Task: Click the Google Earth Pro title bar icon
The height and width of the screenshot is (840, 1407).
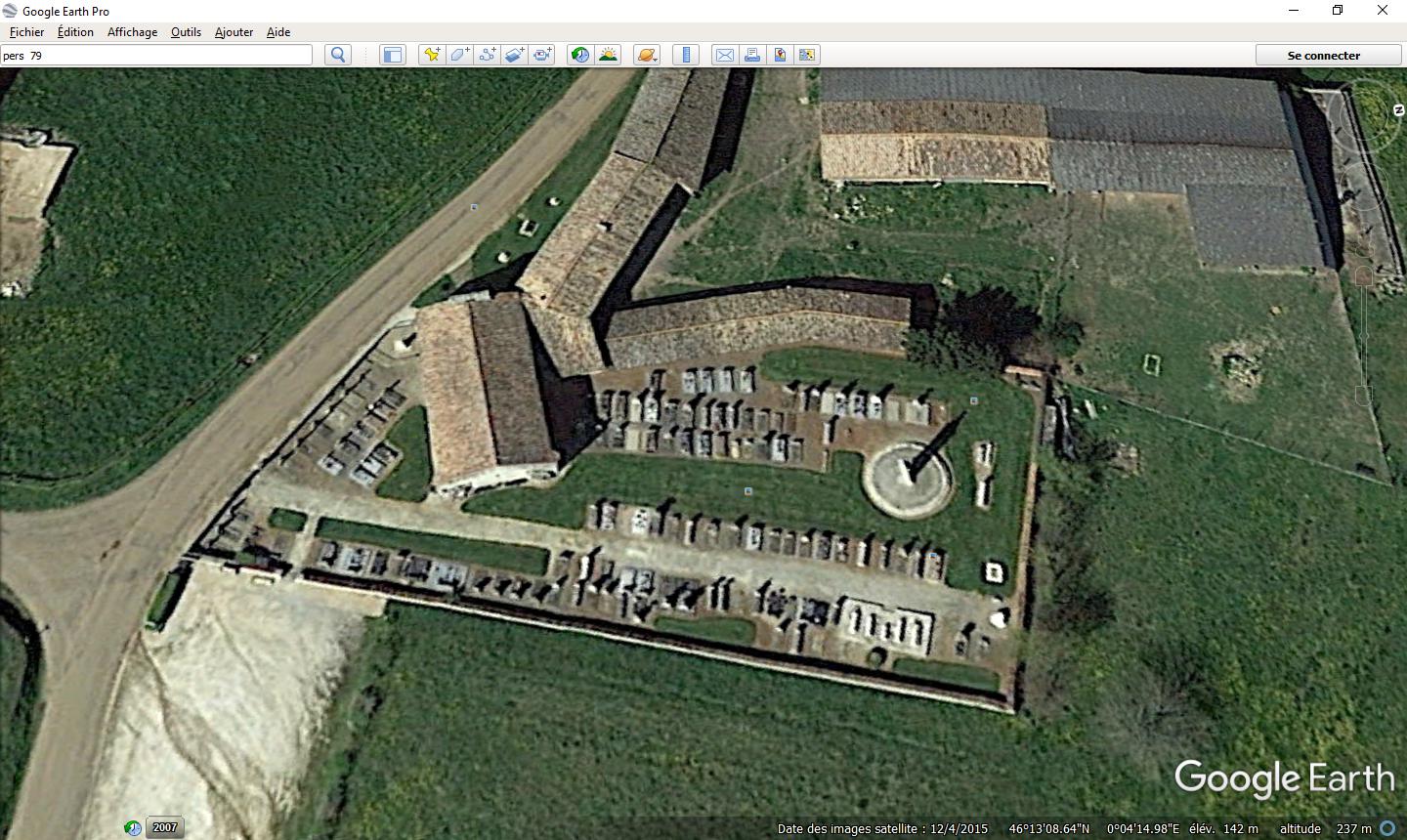Action: (10, 11)
